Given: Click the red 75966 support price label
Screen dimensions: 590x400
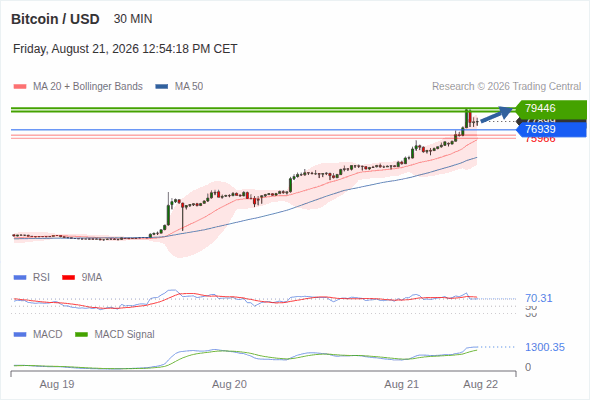Looking at the screenshot, I should tap(540, 140).
